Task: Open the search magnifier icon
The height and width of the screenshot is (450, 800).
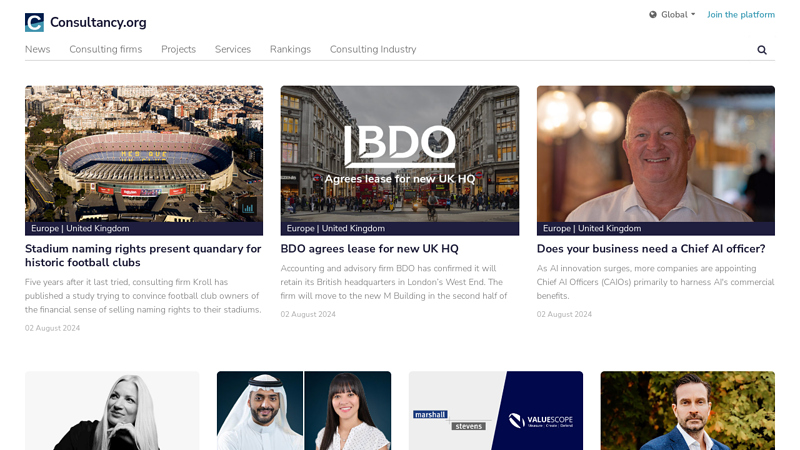Action: [762, 50]
